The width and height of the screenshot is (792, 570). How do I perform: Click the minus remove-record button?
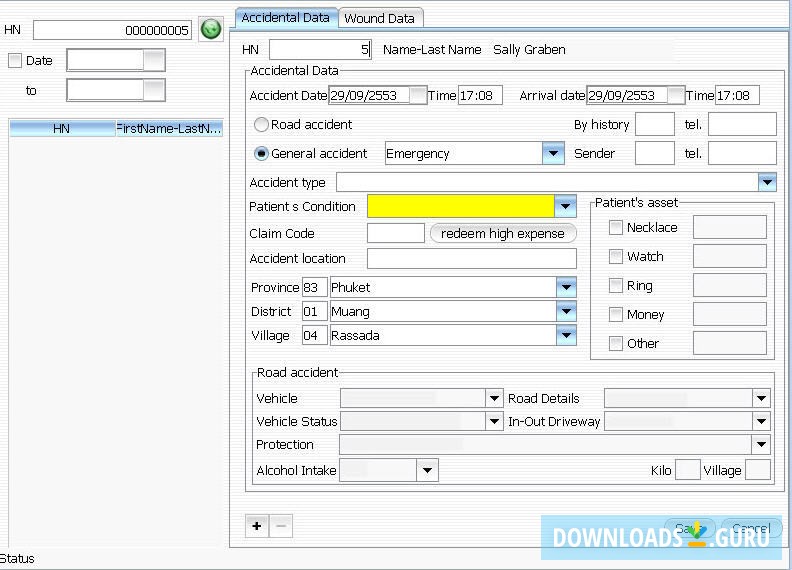(x=281, y=526)
